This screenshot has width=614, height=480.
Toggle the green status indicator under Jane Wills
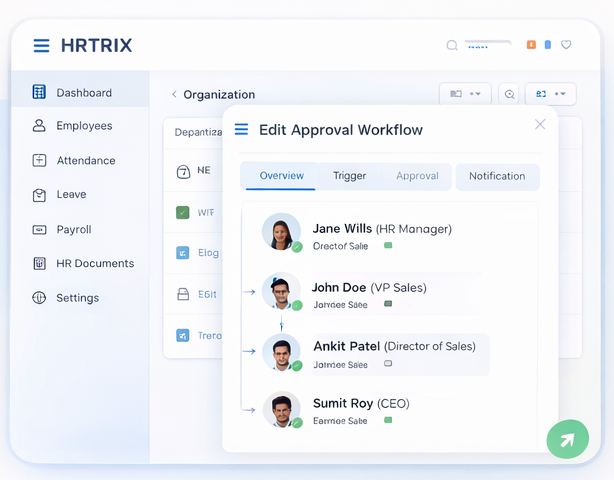pos(388,245)
